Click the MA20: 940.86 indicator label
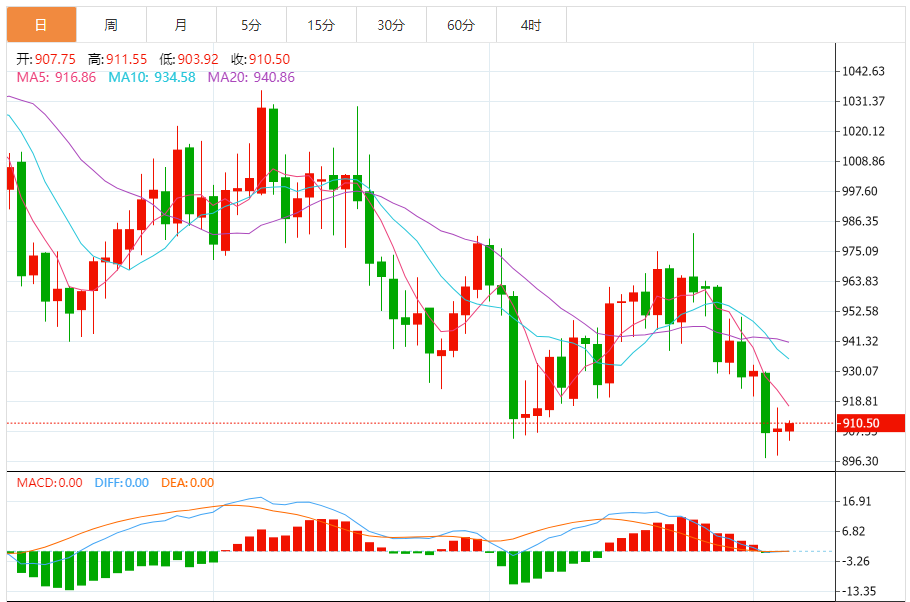 pyautogui.click(x=251, y=77)
